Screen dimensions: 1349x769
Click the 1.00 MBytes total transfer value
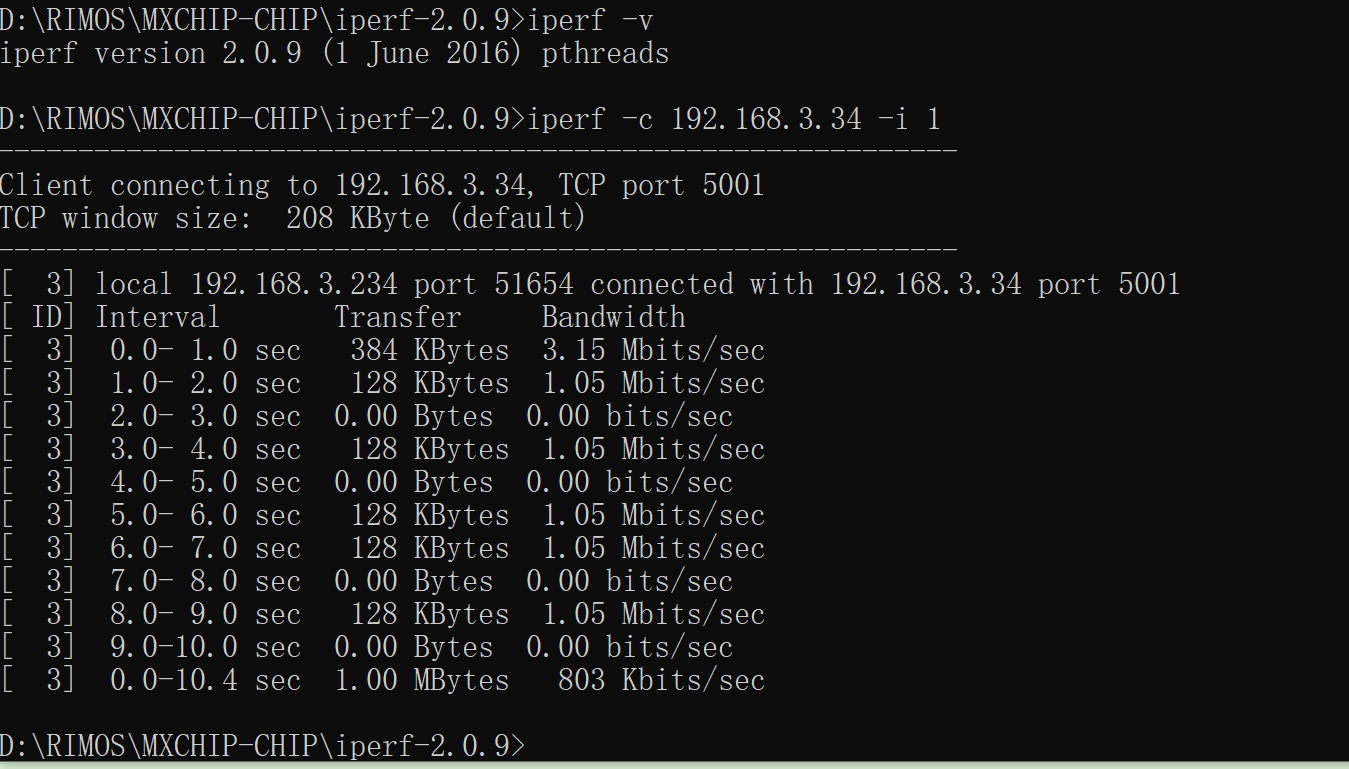pos(421,680)
